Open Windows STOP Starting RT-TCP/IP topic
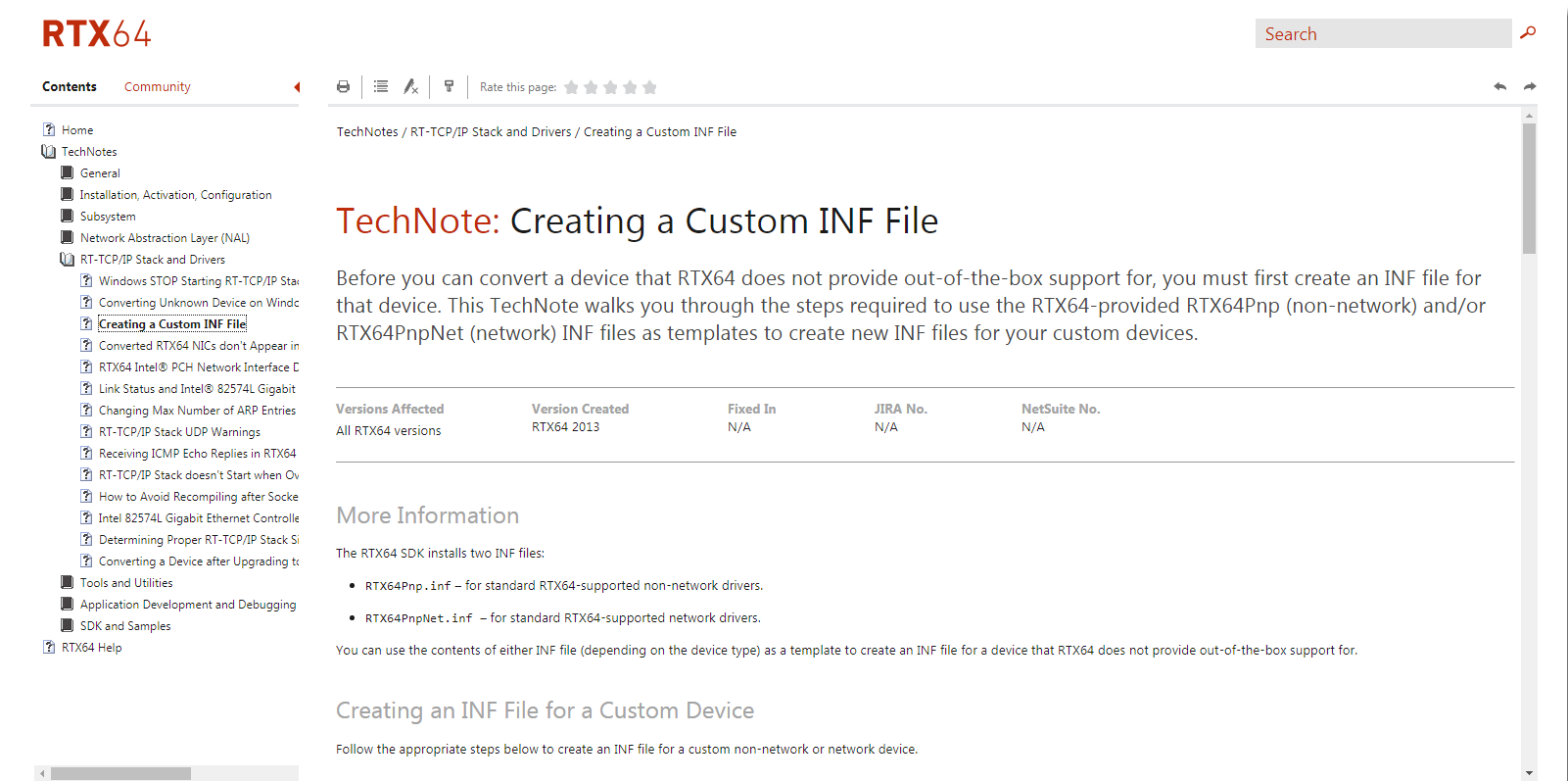Image resolution: width=1568 pixels, height=781 pixels. click(199, 280)
